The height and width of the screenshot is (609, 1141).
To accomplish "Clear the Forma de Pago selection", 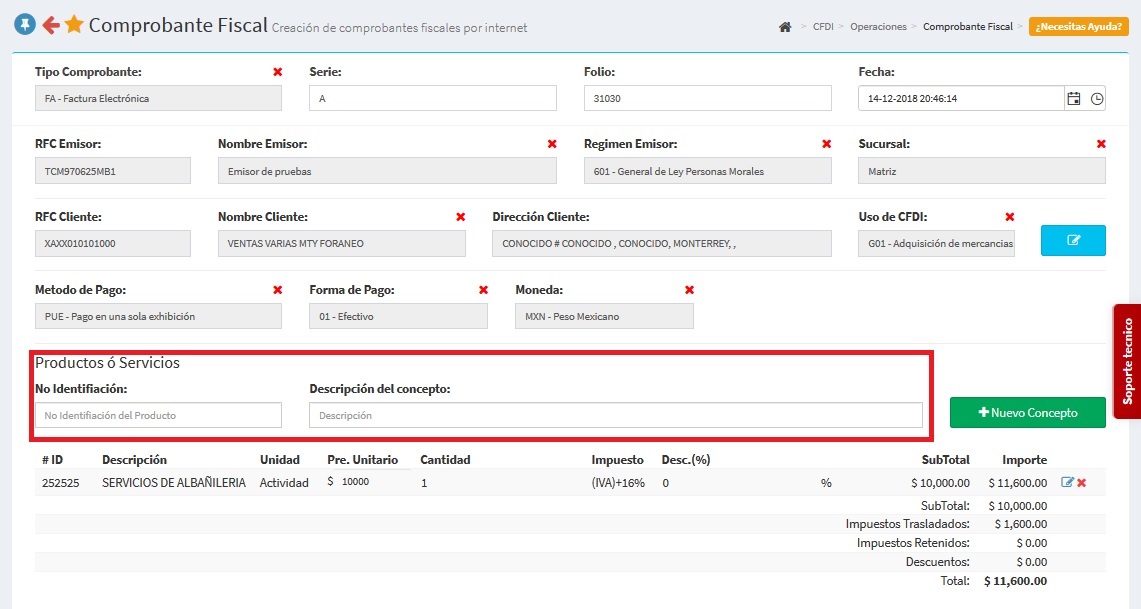I will point(483,290).
